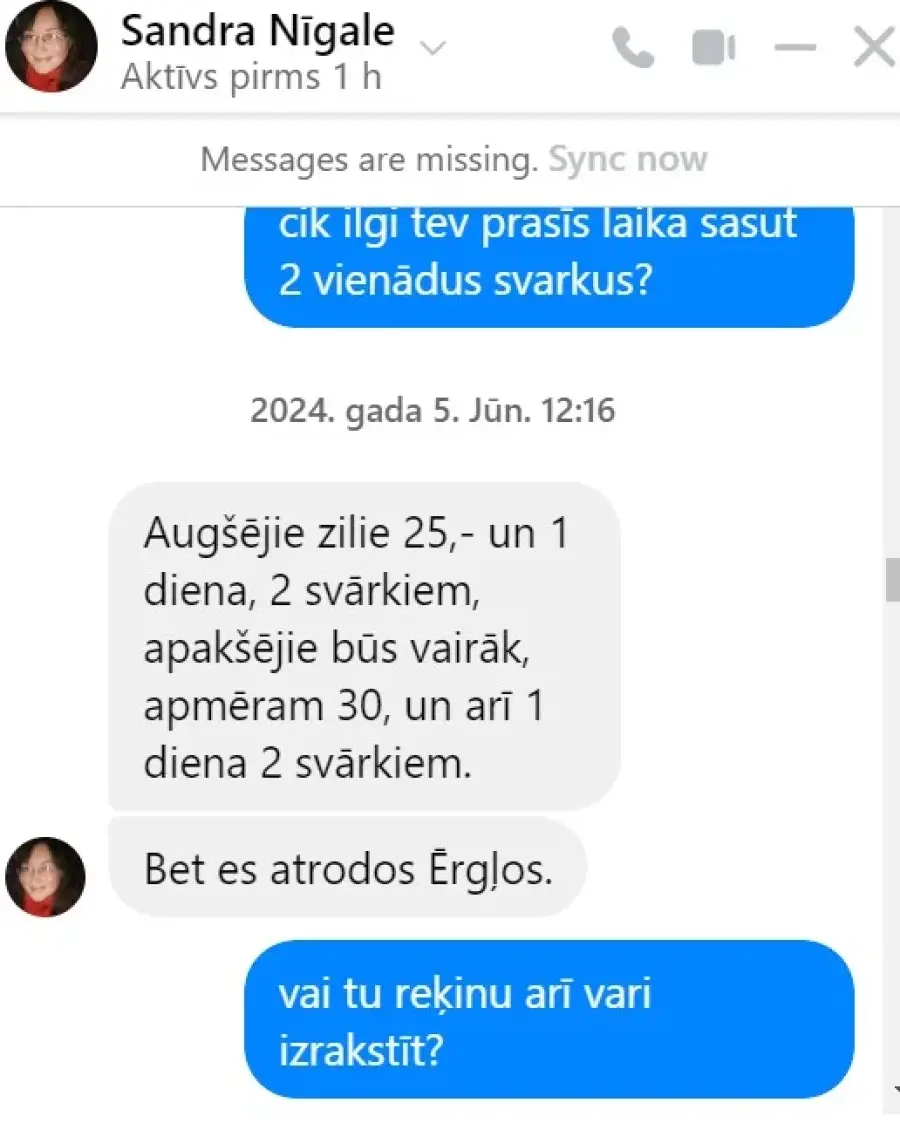This screenshot has height=1130, width=900.
Task: Click the 2024. gada 5. Jūn. timestamp
Action: pos(432,410)
